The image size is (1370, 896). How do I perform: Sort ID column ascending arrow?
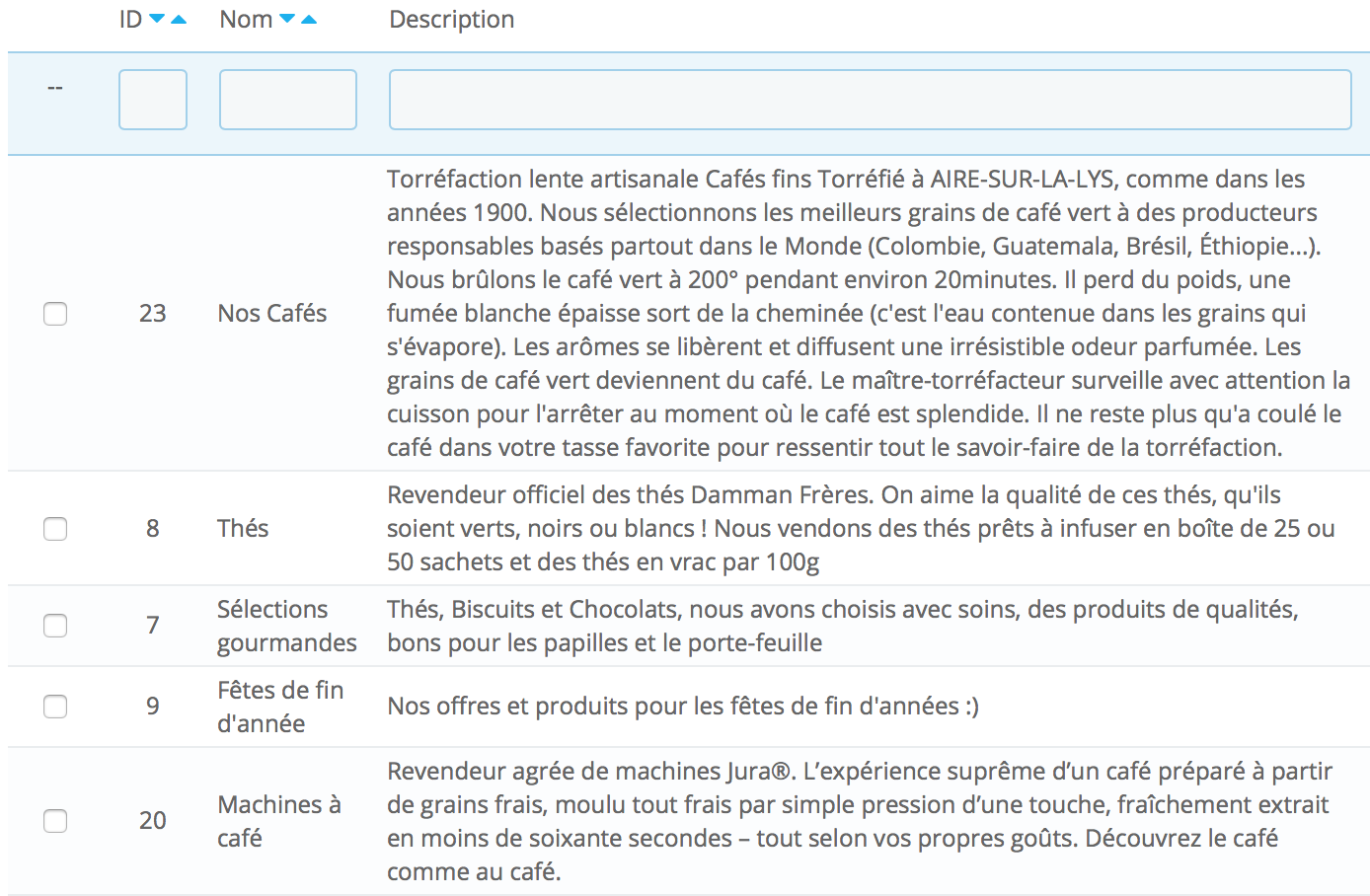(x=179, y=19)
